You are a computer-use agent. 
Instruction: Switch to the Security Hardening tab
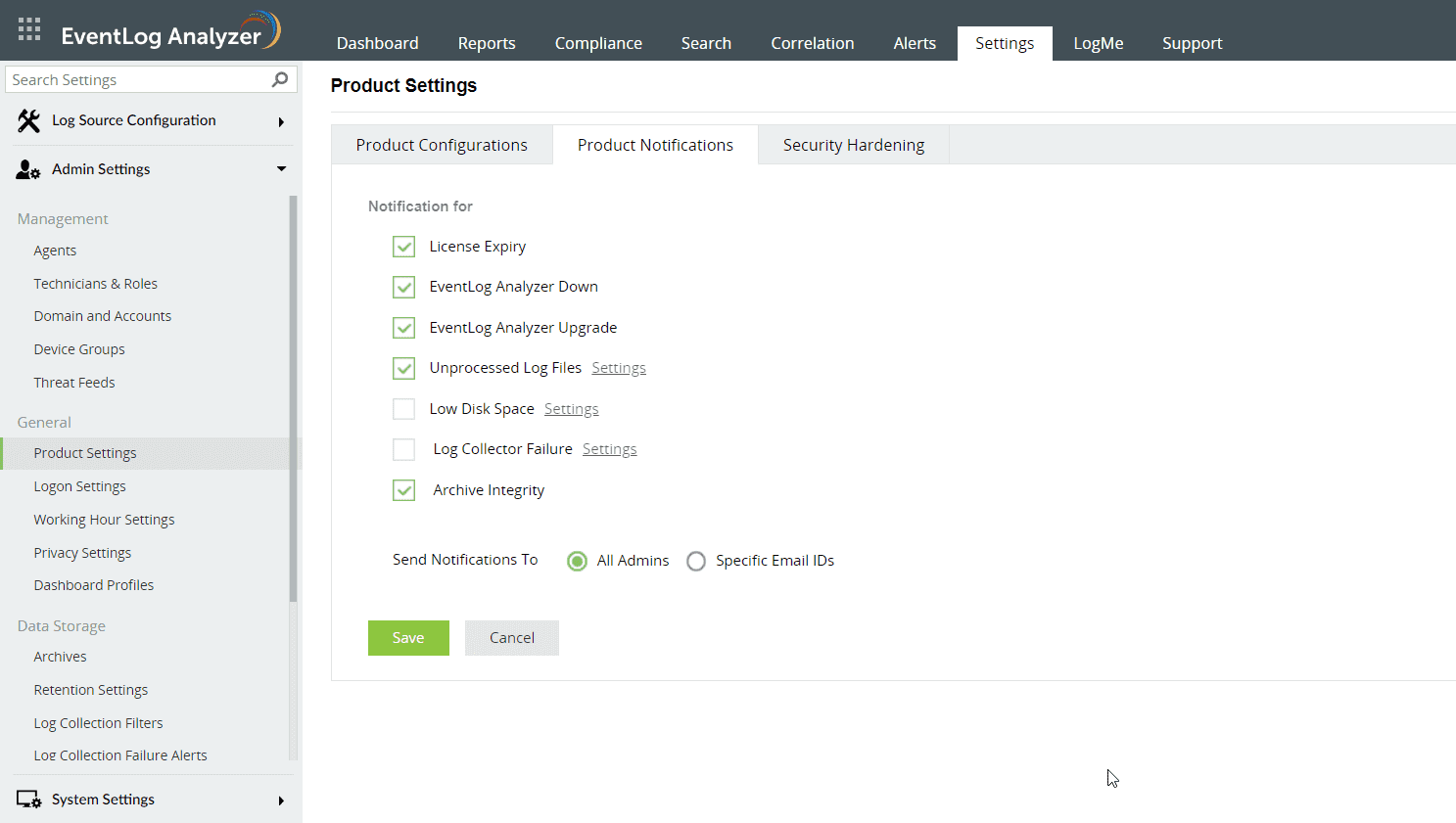tap(853, 145)
